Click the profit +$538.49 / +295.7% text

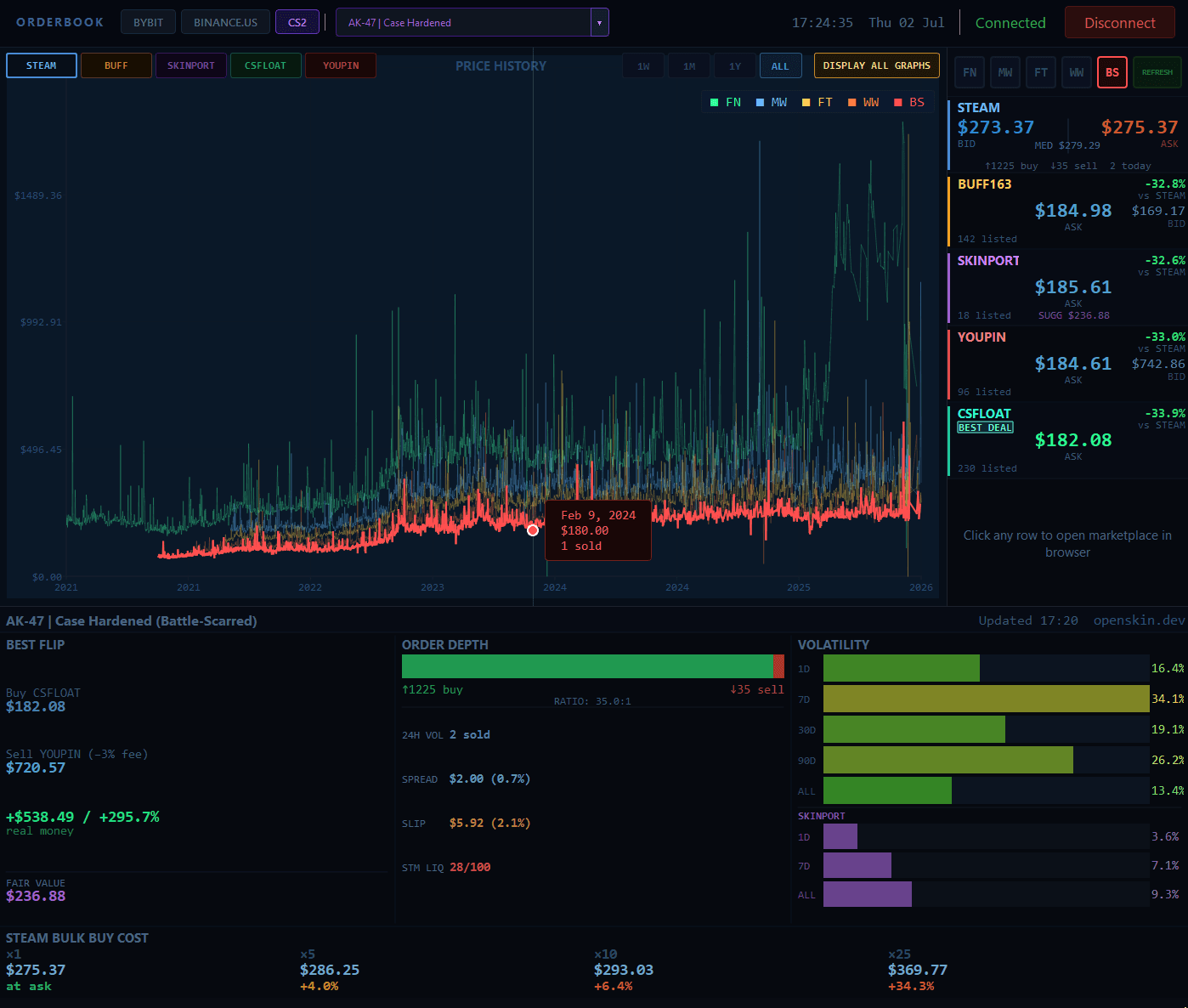coord(82,817)
